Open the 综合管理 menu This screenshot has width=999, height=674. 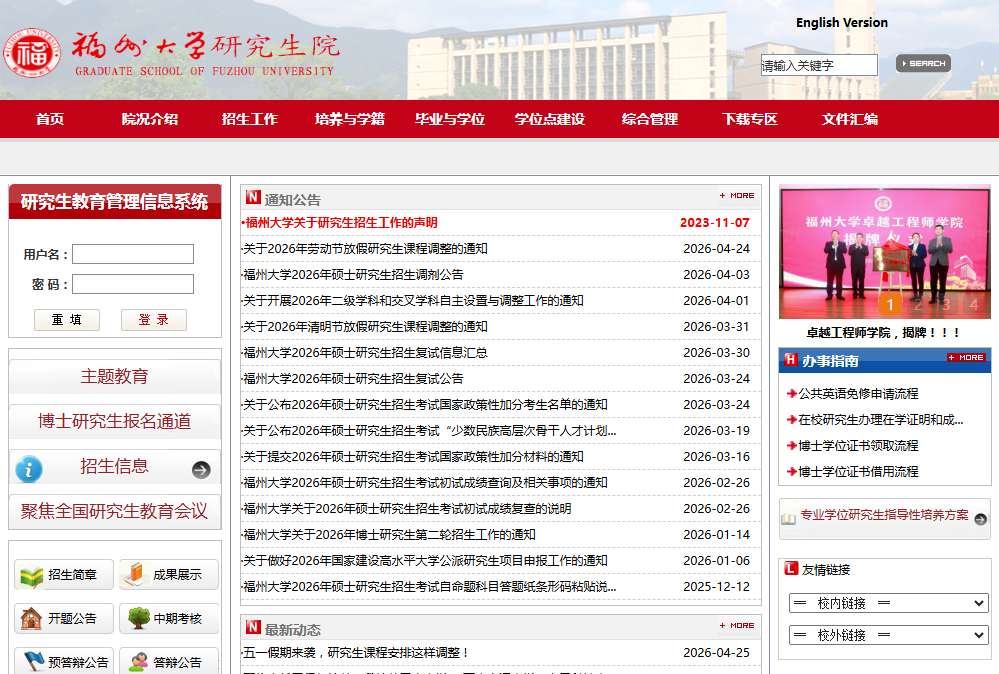point(650,119)
